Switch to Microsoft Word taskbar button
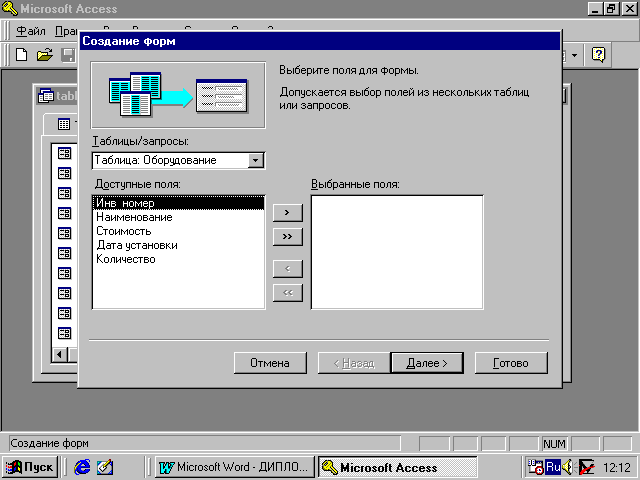640x480 pixels. click(x=235, y=467)
